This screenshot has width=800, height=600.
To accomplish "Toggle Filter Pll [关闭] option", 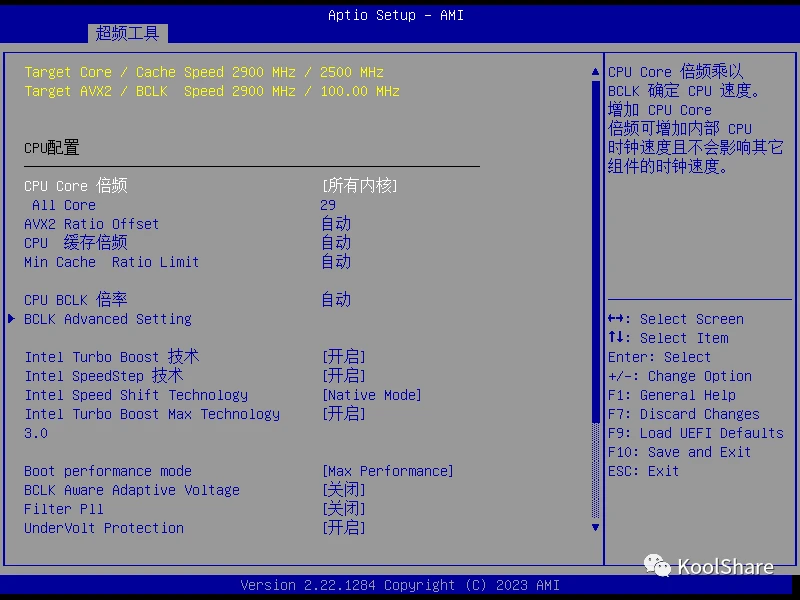I will [x=344, y=509].
